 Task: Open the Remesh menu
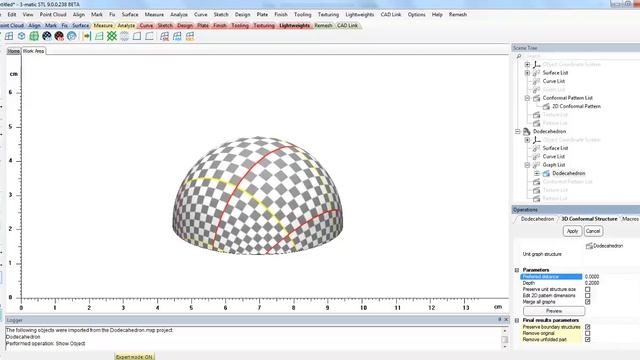(x=458, y=14)
